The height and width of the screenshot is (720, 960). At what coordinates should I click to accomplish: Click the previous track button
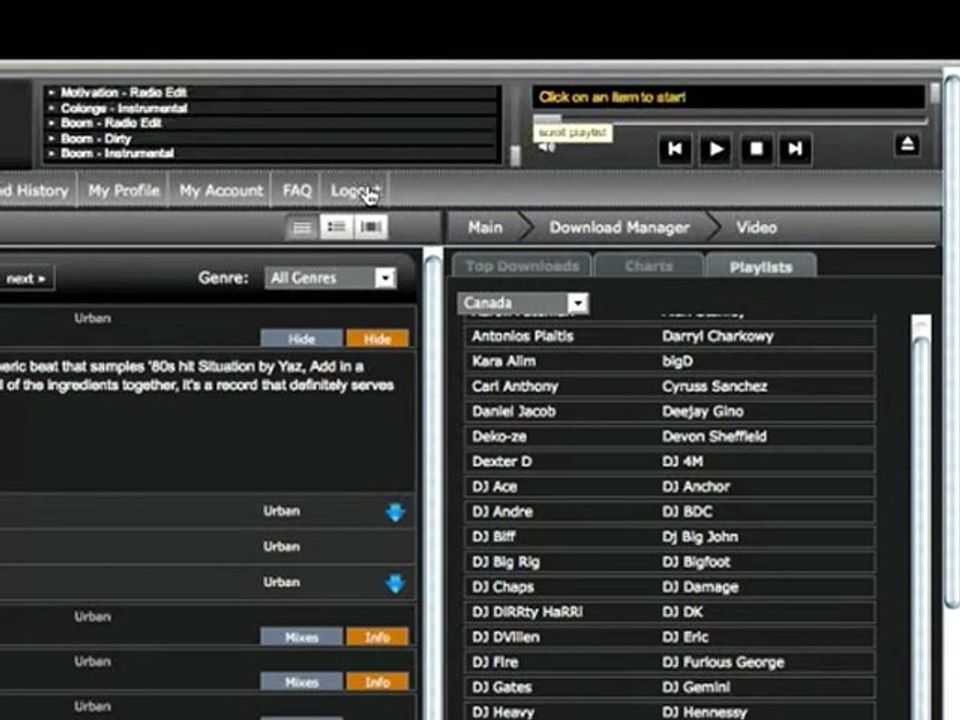pyautogui.click(x=675, y=149)
